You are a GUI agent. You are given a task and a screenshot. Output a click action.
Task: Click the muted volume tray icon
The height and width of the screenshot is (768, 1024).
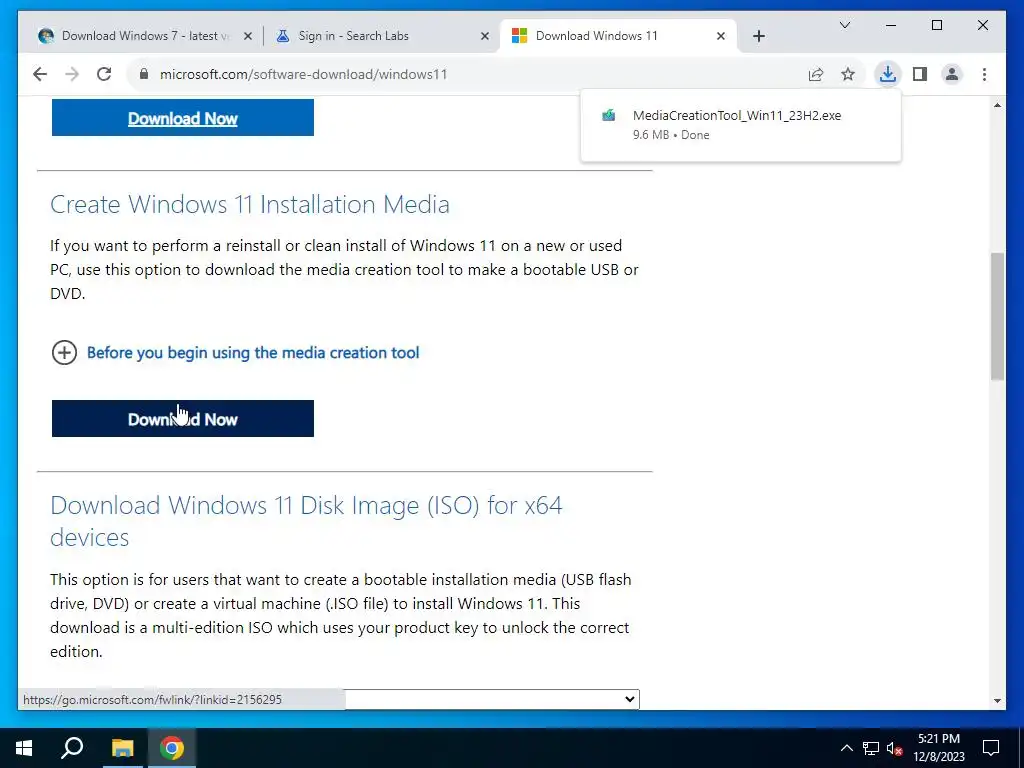click(895, 748)
